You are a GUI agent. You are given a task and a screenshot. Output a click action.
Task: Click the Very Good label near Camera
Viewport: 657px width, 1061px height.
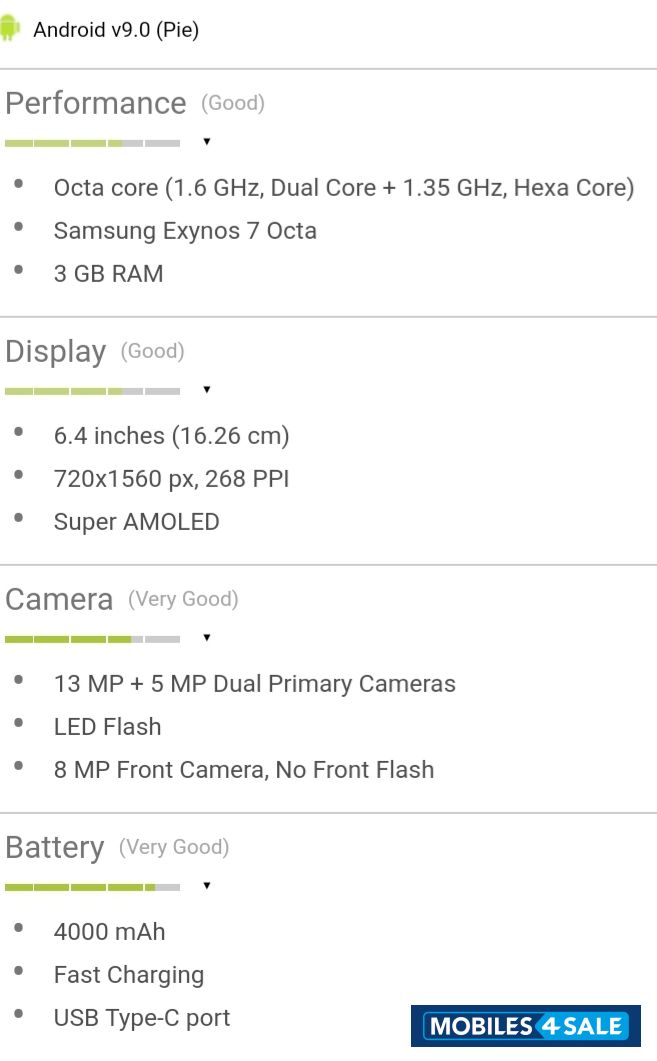coord(183,599)
